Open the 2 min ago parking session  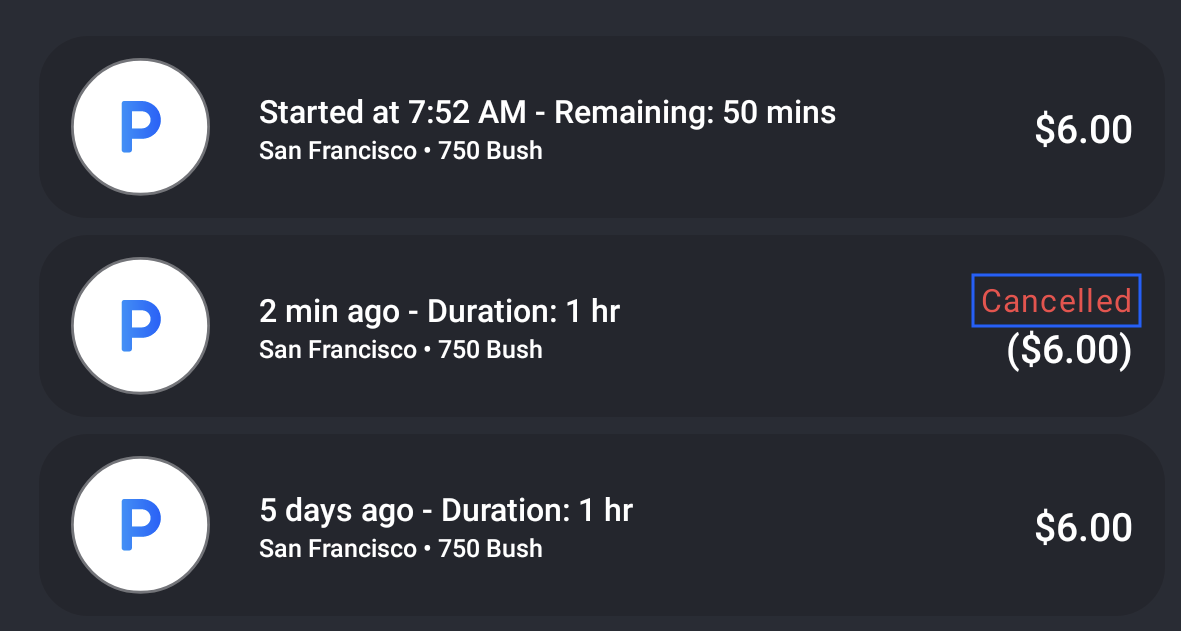point(602,325)
